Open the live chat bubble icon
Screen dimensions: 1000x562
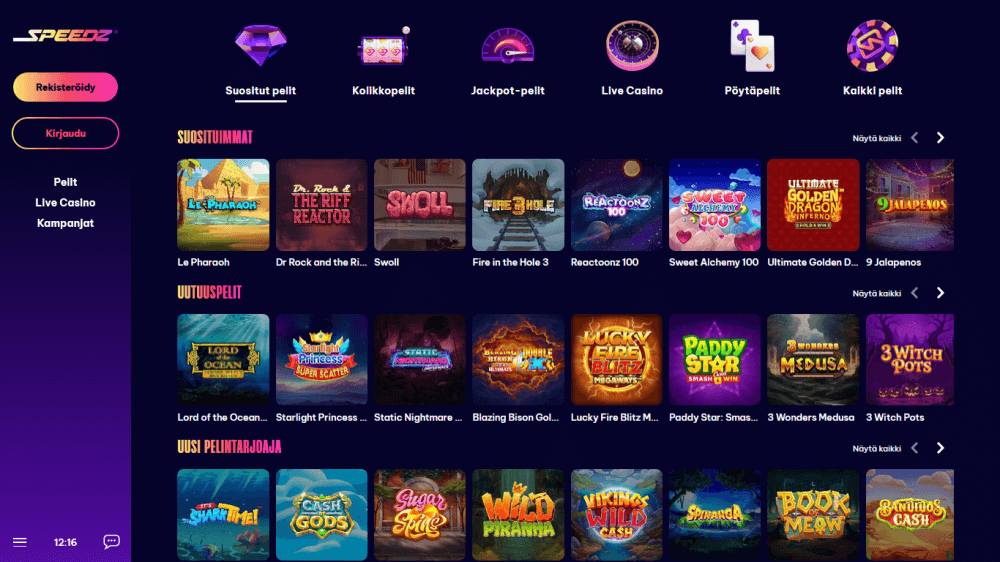coord(111,542)
